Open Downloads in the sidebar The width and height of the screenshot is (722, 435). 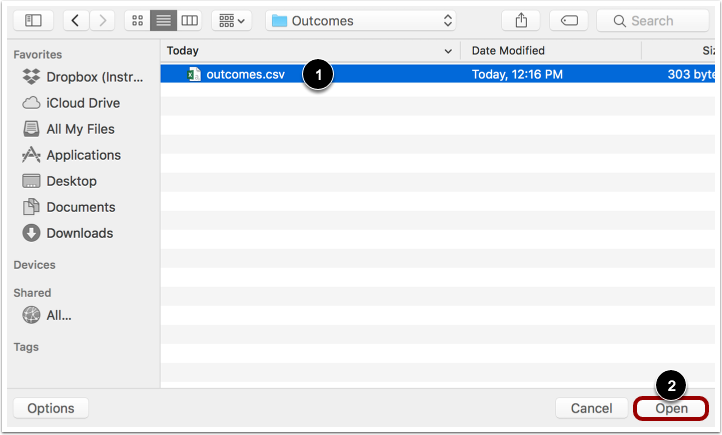pyautogui.click(x=79, y=233)
